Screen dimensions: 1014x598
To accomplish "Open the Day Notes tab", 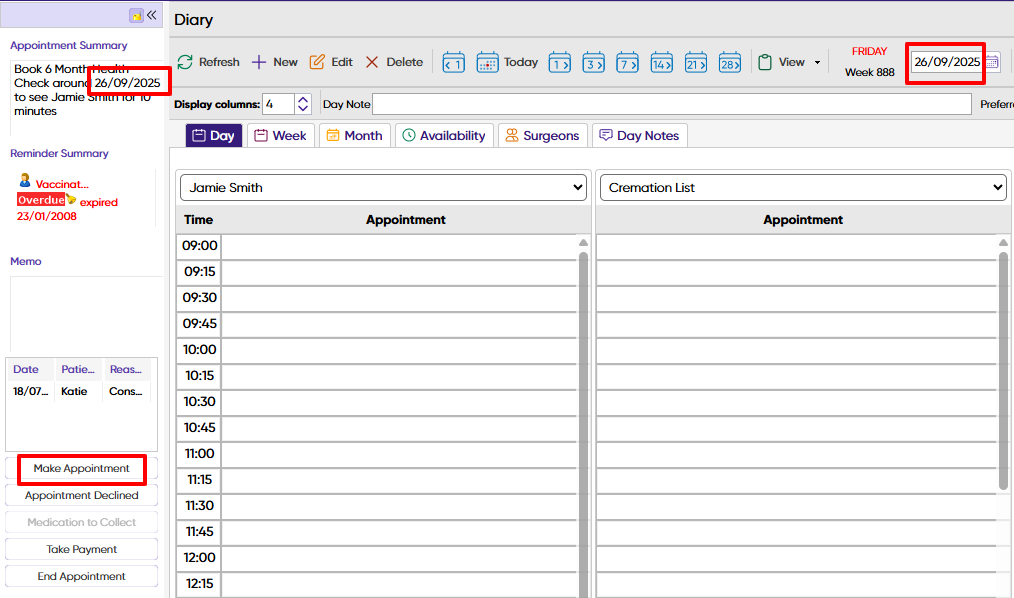I will click(640, 136).
